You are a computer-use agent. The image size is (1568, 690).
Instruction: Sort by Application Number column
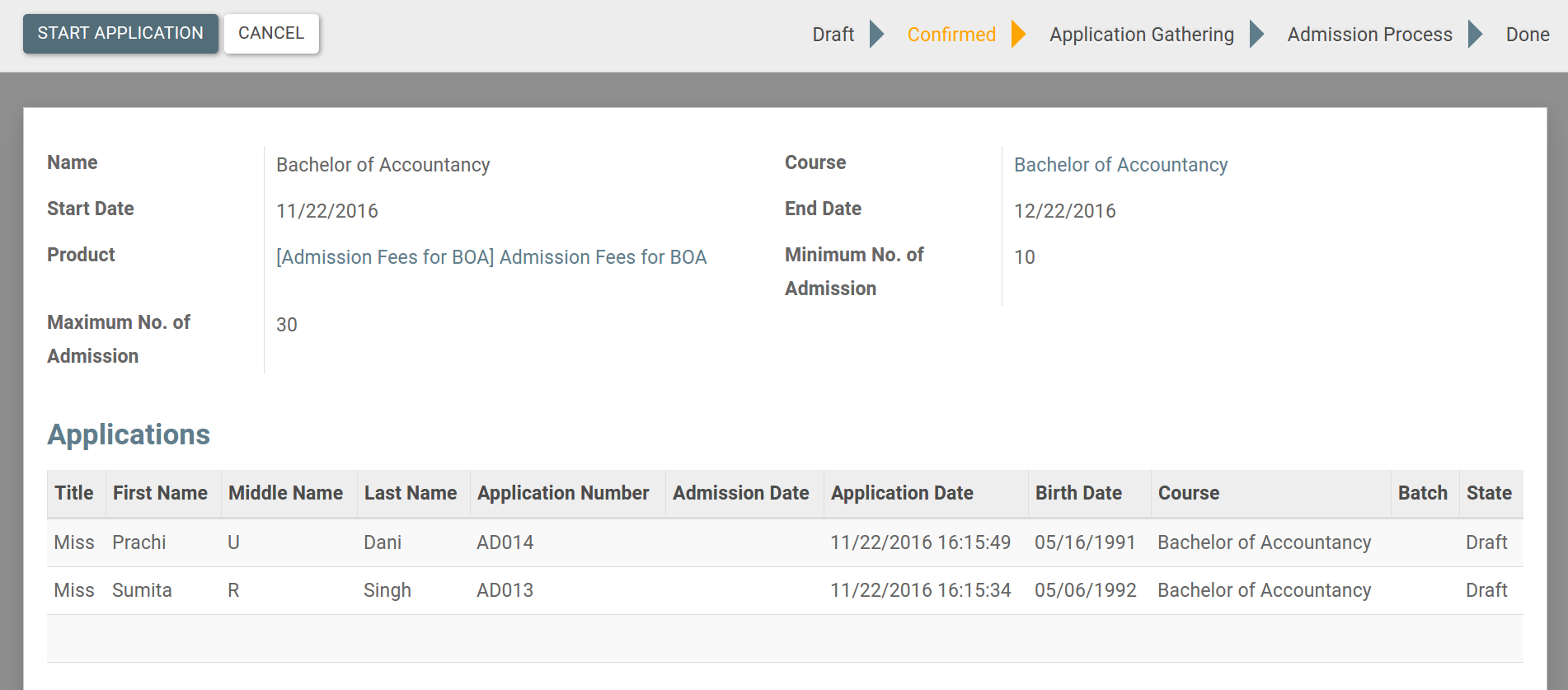(563, 493)
